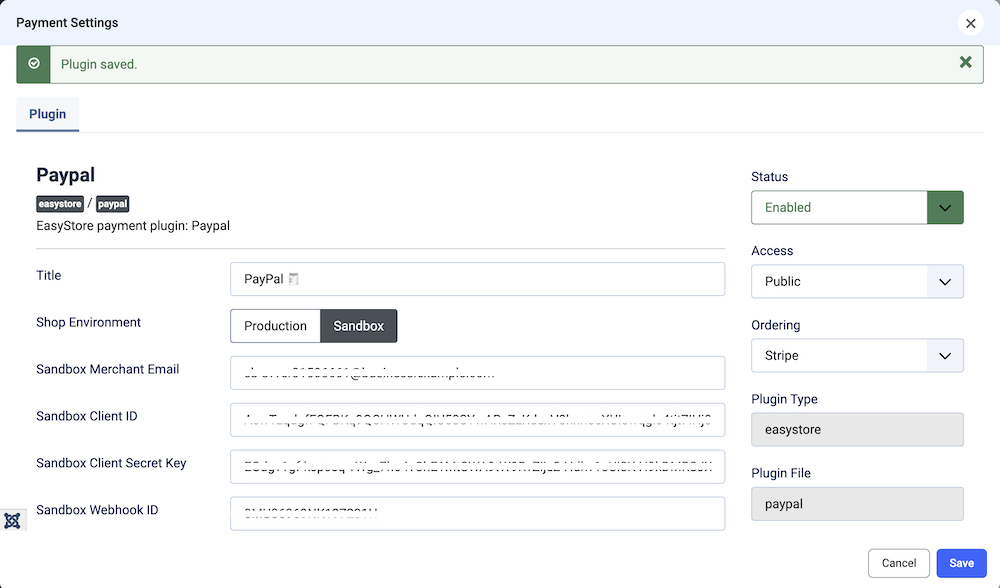Image resolution: width=1000 pixels, height=588 pixels.
Task: Close the Payment Settings dialog
Action: click(969, 23)
